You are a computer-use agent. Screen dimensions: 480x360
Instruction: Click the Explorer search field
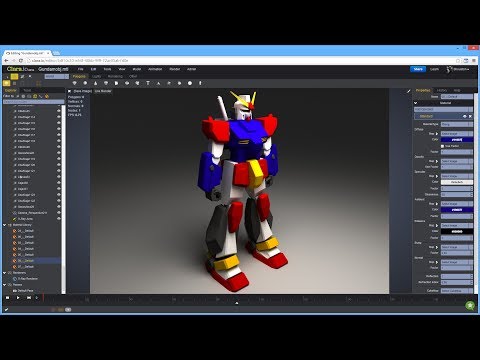coord(33,102)
